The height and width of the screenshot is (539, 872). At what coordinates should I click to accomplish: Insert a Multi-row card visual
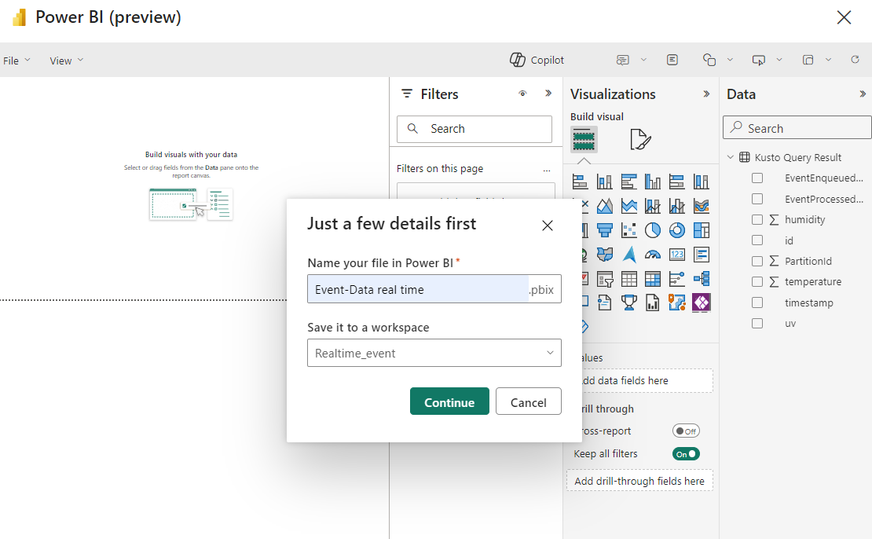701,254
